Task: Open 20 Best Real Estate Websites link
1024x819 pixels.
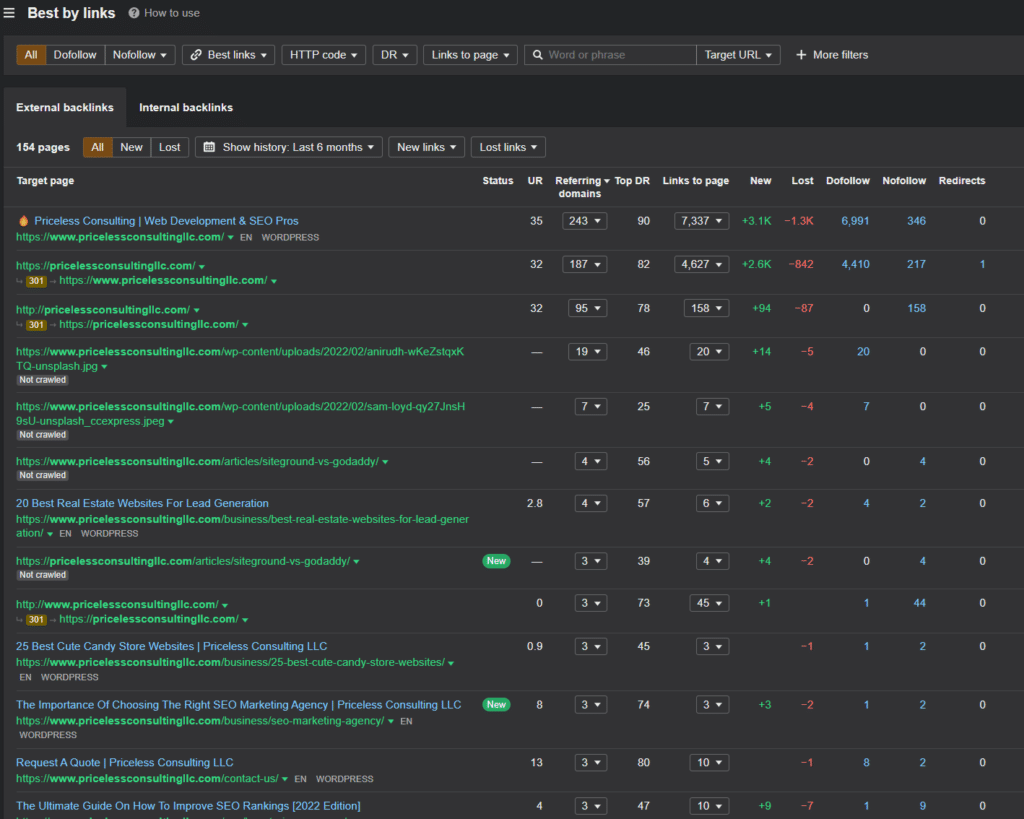Action: (x=142, y=503)
